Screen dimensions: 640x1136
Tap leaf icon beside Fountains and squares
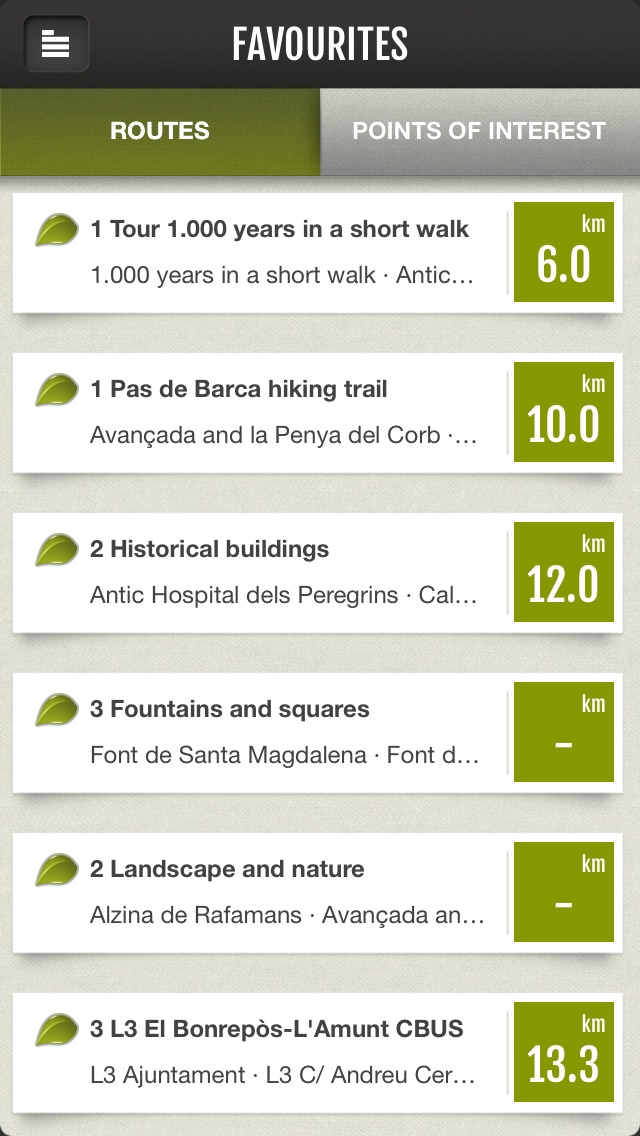(x=57, y=710)
